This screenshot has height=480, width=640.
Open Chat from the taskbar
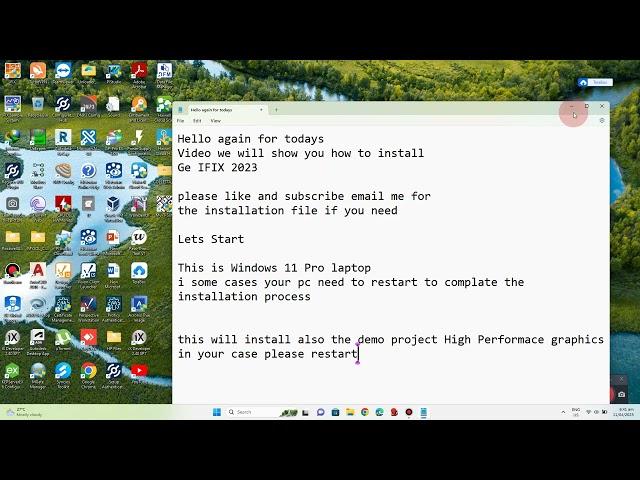pos(320,412)
